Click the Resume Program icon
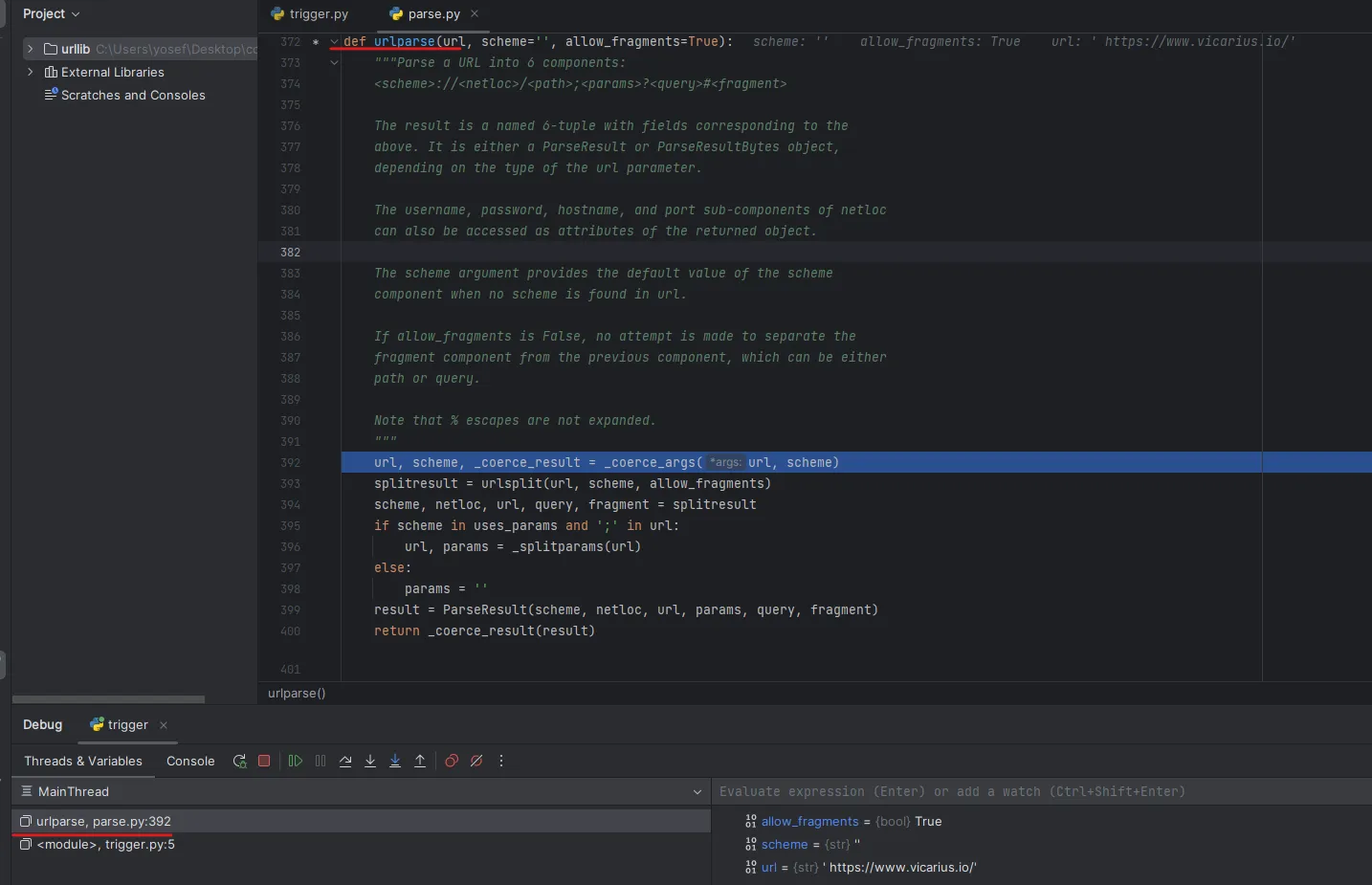 296,761
